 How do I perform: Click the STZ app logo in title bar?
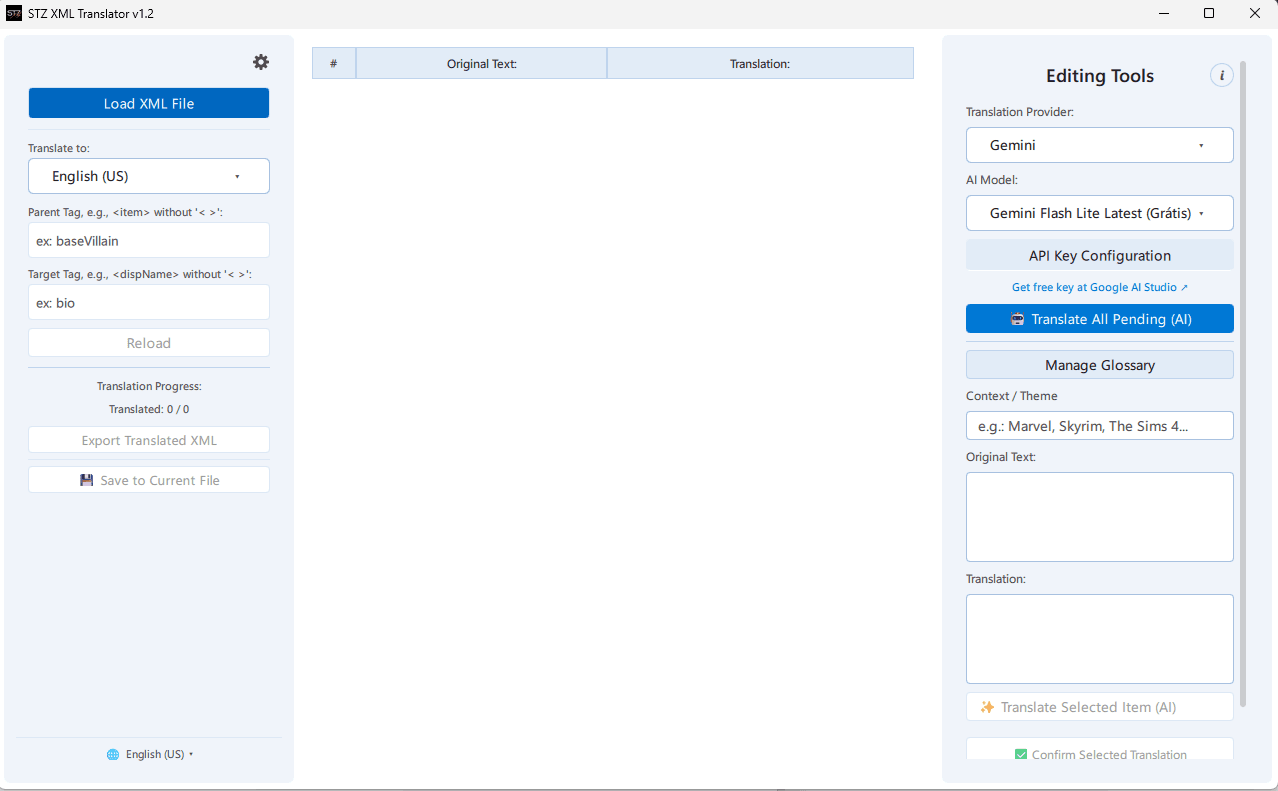(14, 14)
